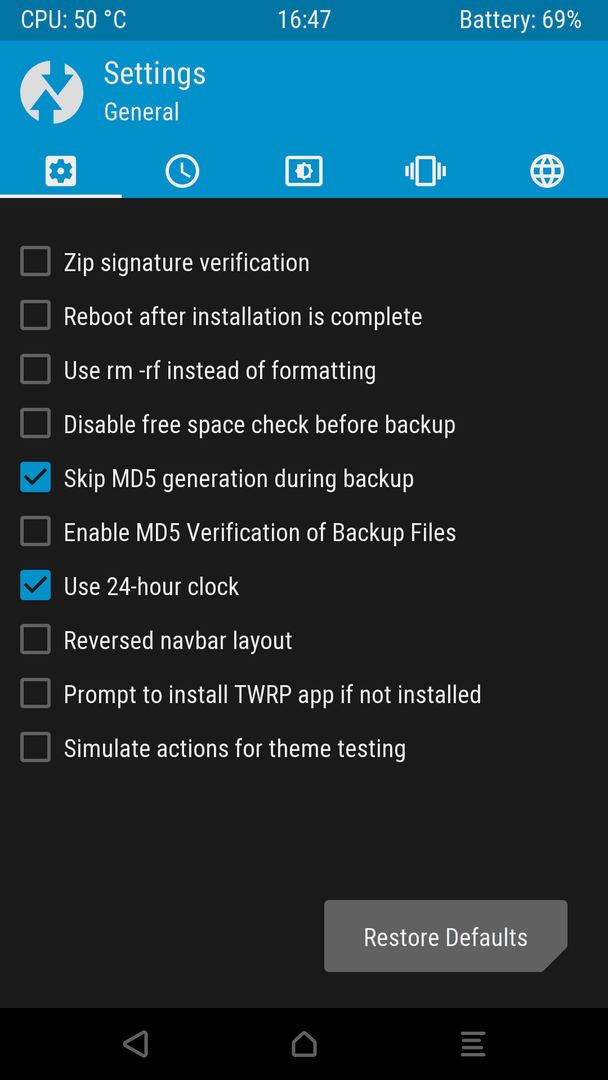This screenshot has width=608, height=1080.
Task: Click the Restore Defaults button
Action: [445, 936]
